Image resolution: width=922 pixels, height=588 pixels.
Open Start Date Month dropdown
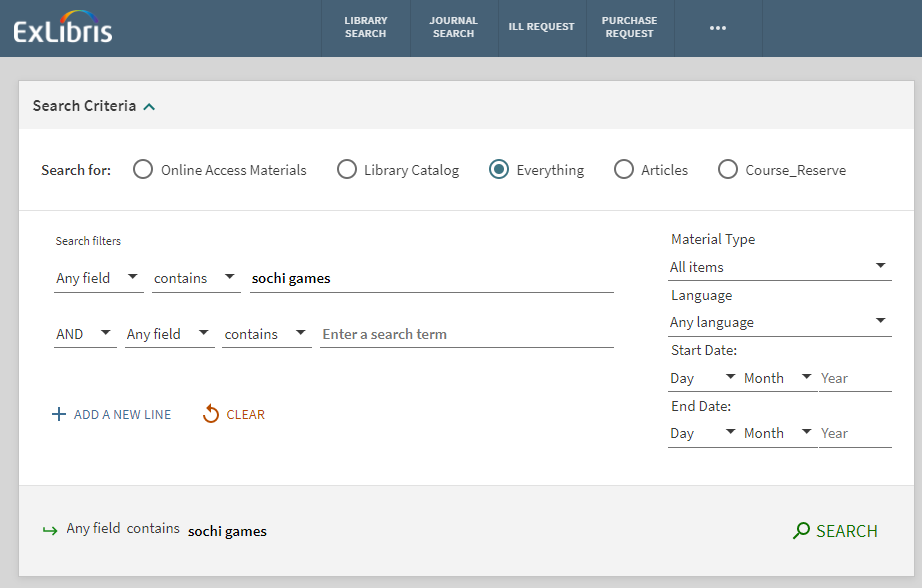point(778,378)
